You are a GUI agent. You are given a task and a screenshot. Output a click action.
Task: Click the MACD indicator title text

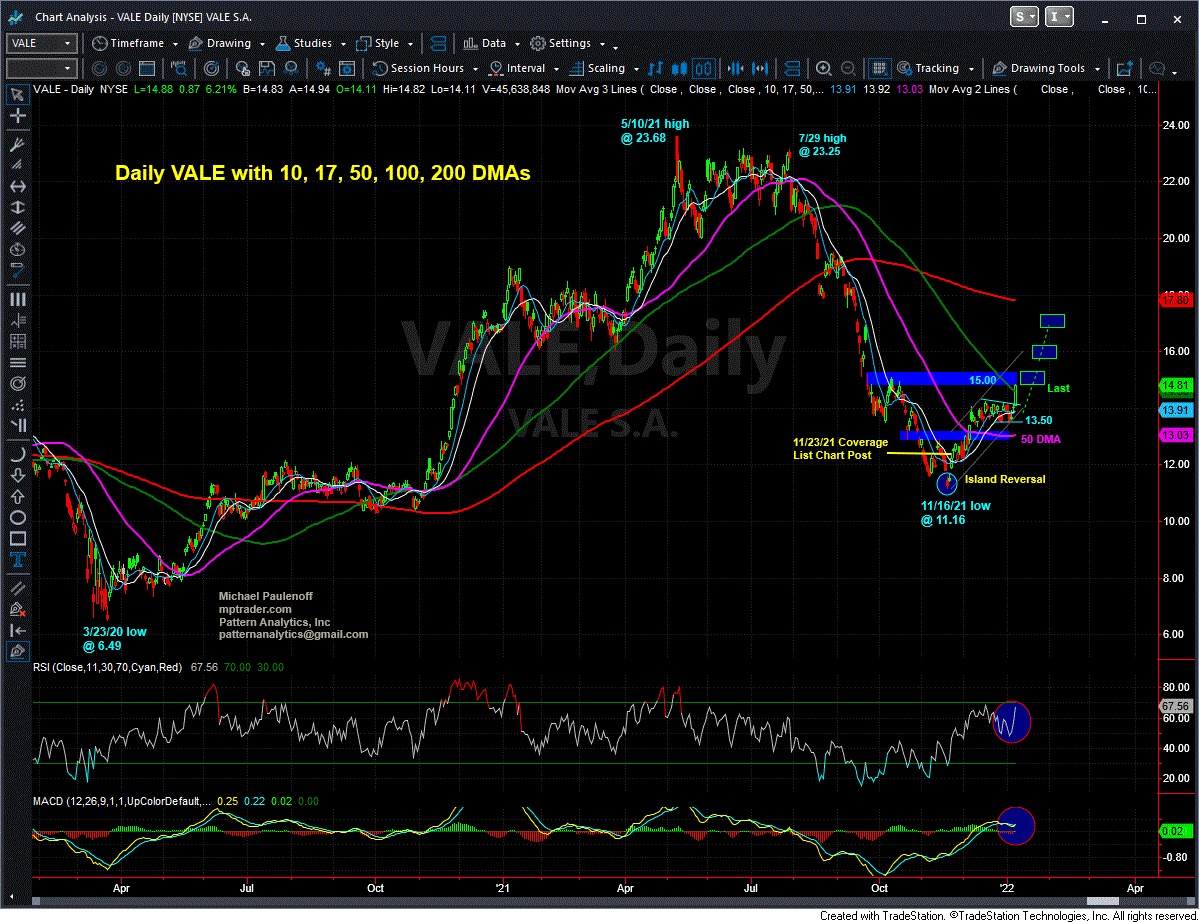[122, 801]
